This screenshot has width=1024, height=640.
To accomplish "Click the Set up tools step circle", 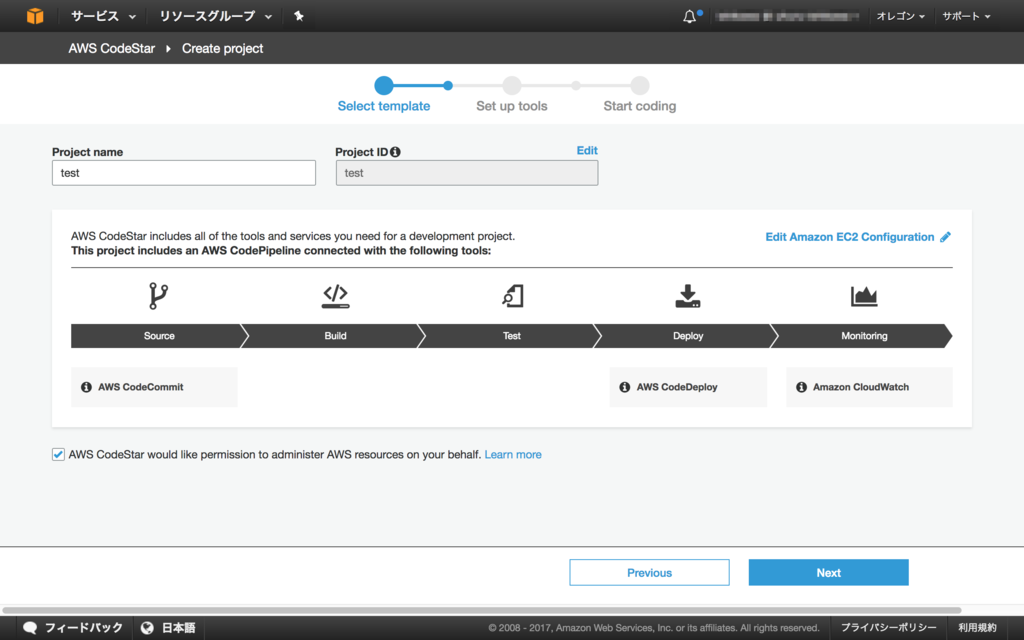I will pos(512,86).
